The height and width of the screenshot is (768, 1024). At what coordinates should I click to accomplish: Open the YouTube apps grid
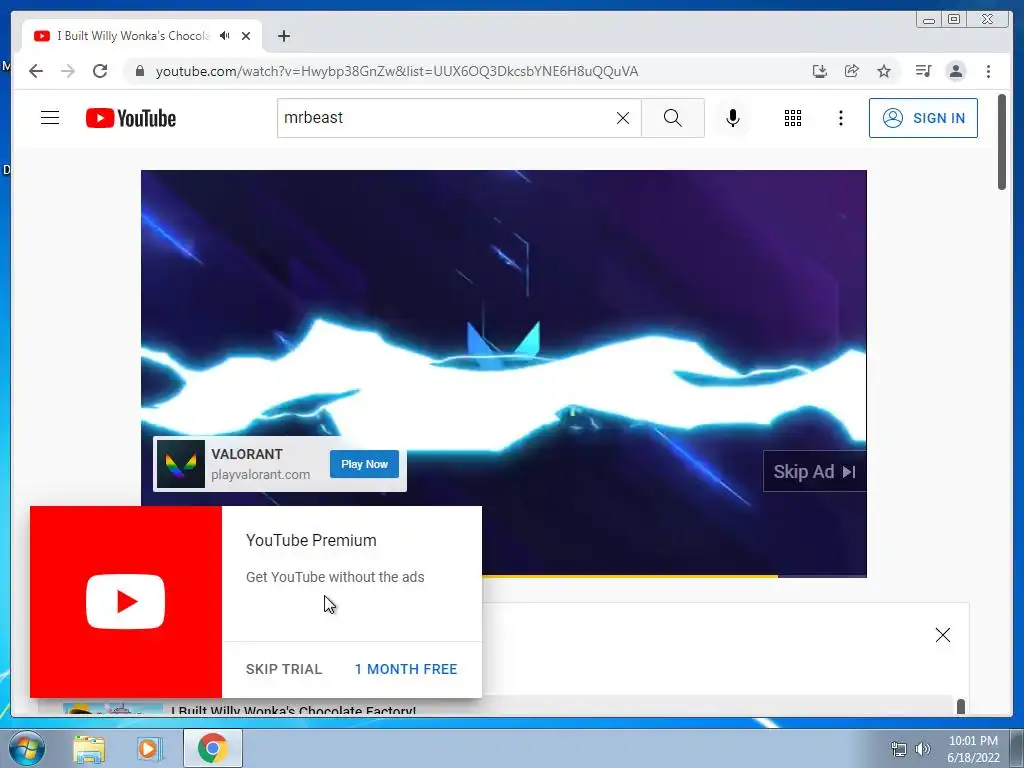click(x=793, y=118)
